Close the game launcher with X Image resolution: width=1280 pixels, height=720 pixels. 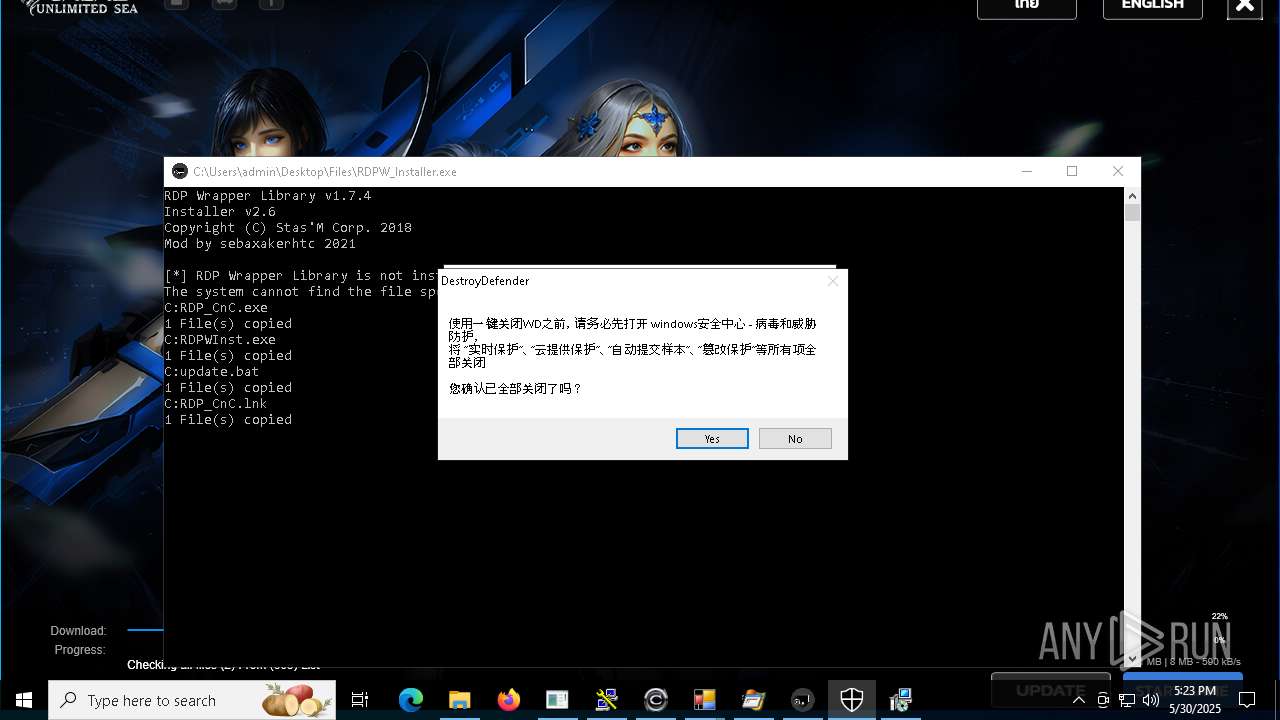point(1244,6)
